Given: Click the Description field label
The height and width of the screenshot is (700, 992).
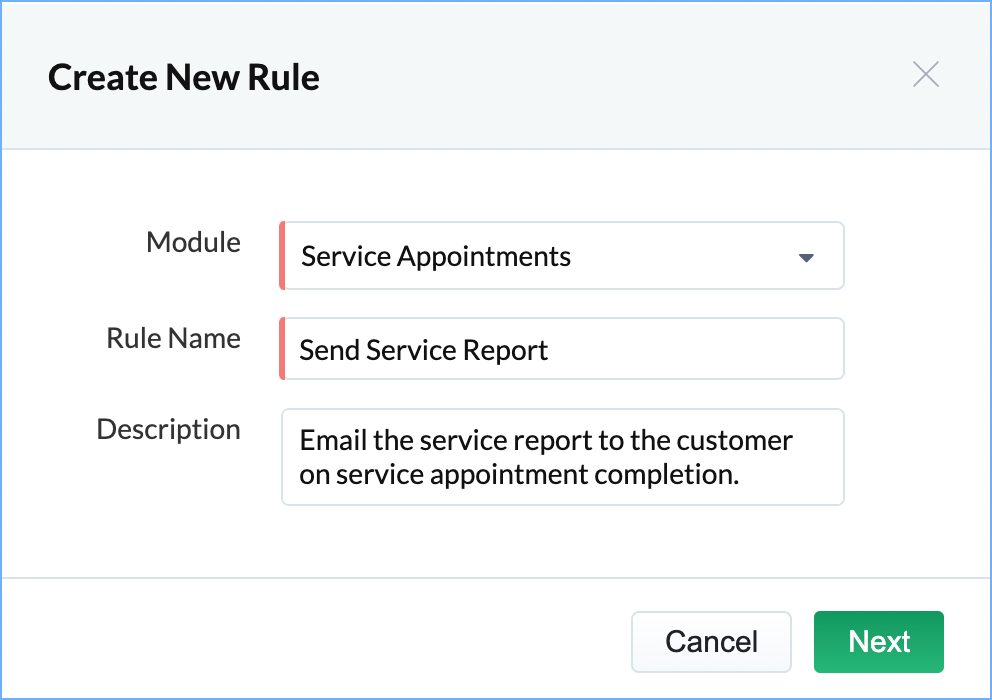Looking at the screenshot, I should (x=168, y=430).
